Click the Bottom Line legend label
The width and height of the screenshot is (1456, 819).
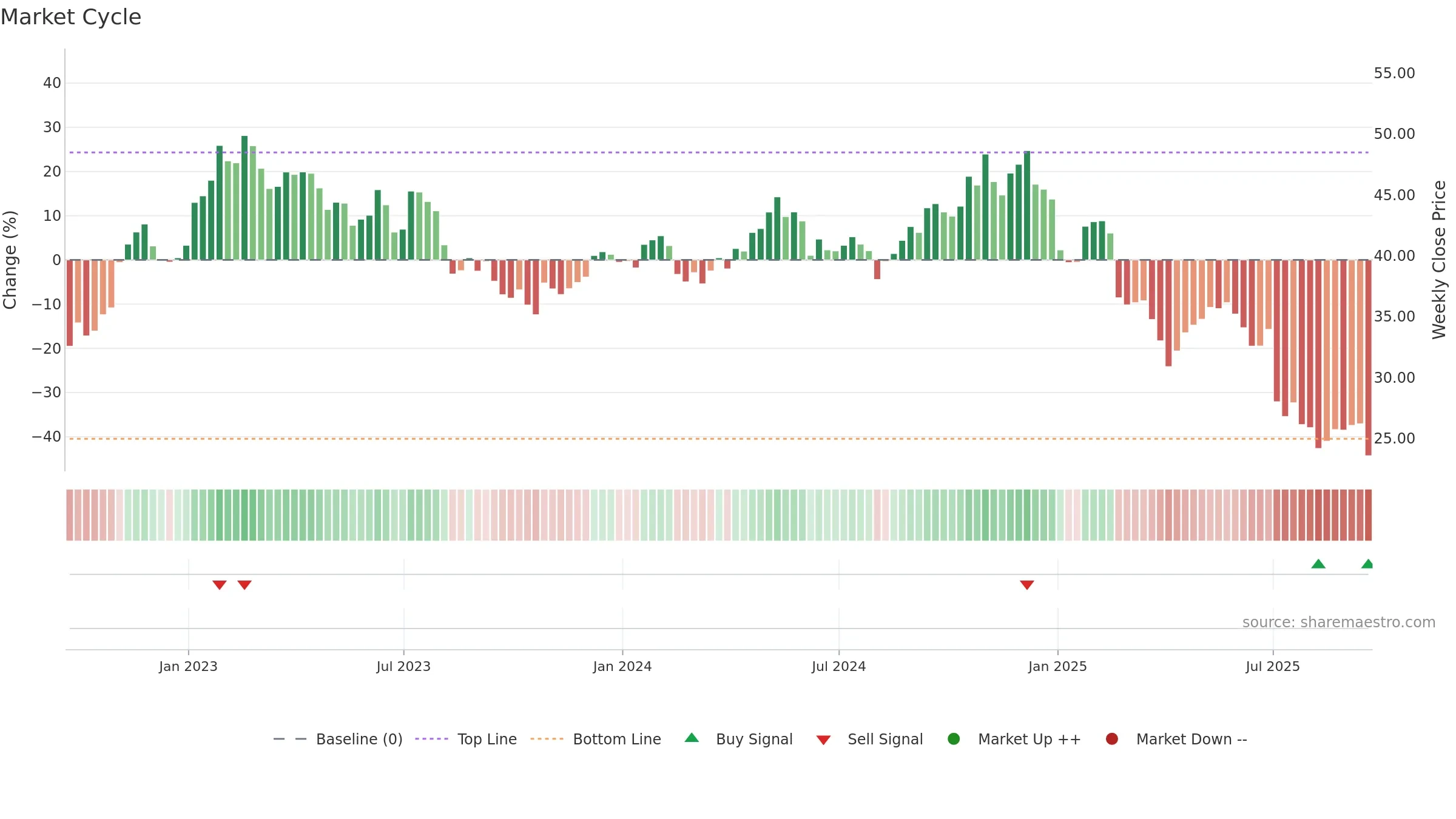coord(617,740)
